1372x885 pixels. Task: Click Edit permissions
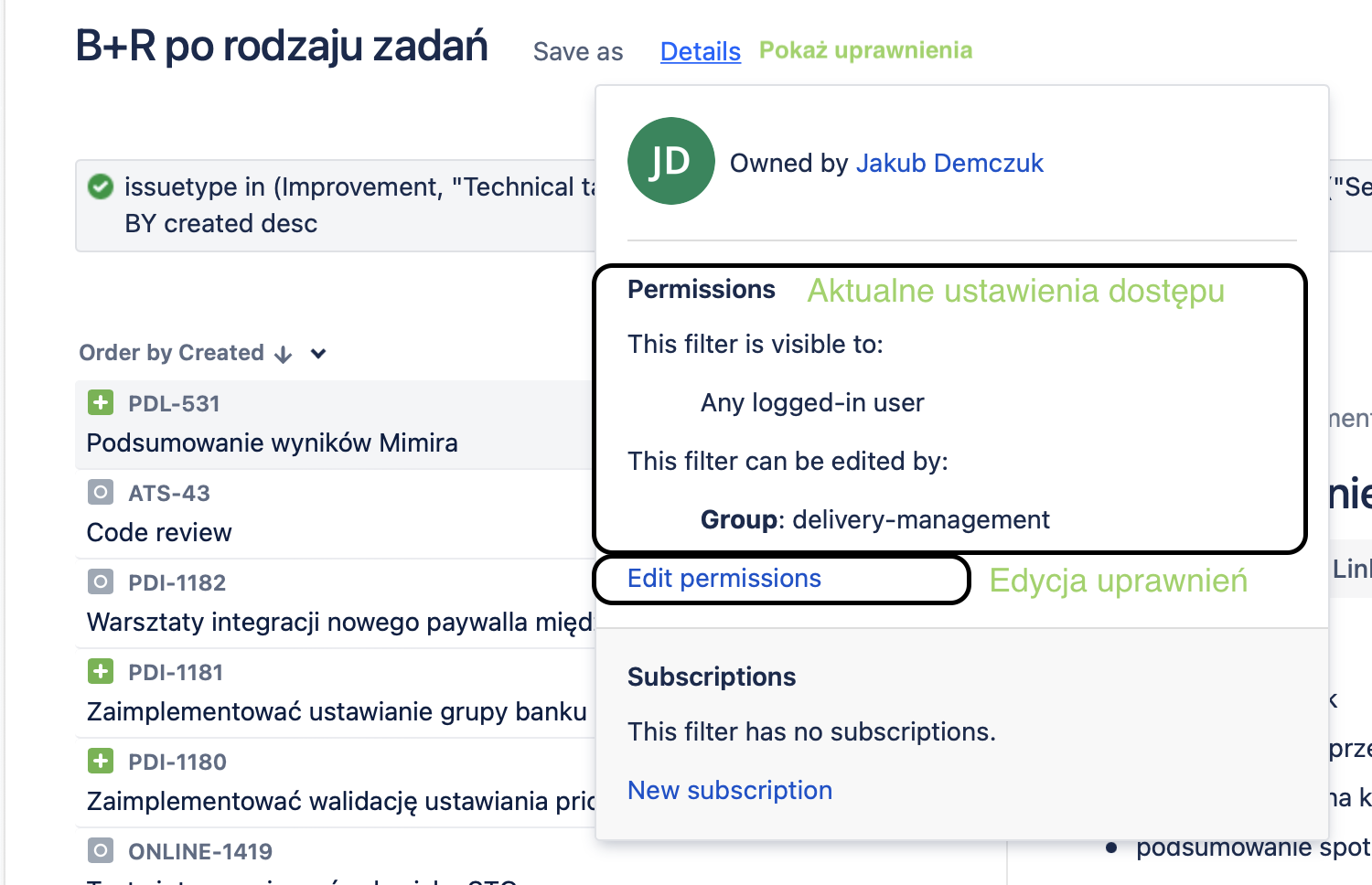724,578
